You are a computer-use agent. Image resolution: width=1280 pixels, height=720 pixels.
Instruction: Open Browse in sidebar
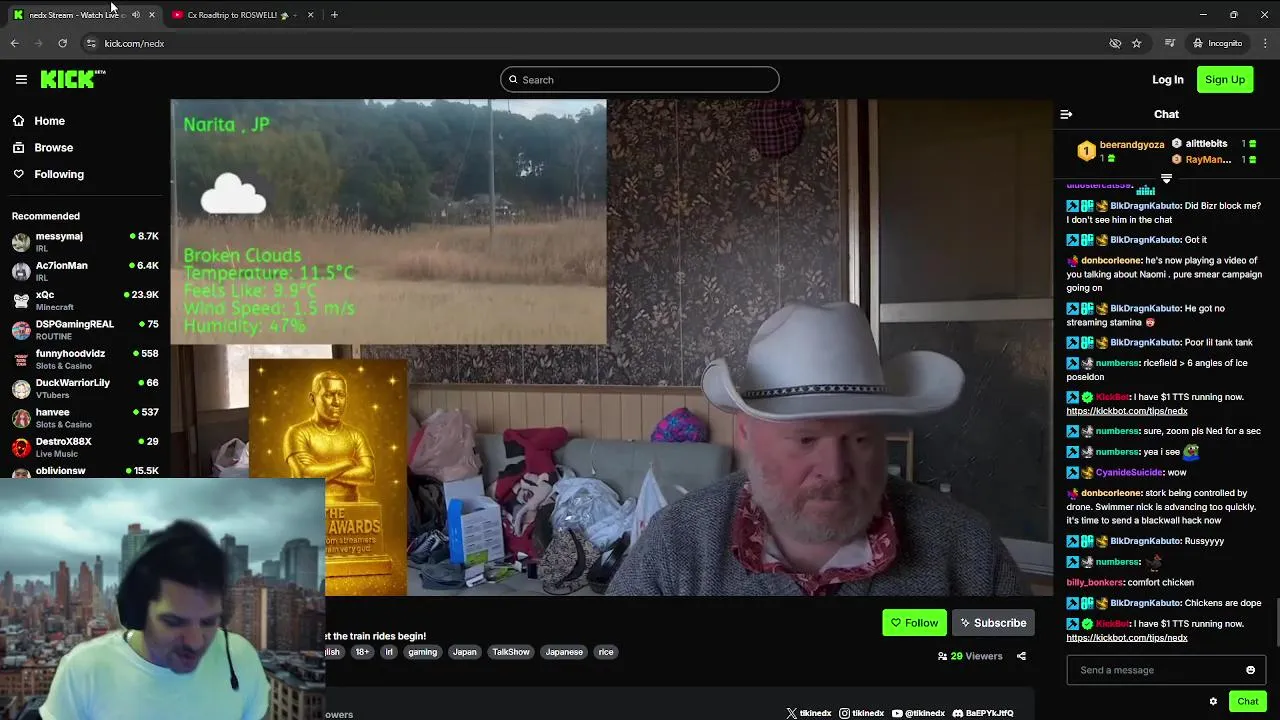(x=43, y=147)
